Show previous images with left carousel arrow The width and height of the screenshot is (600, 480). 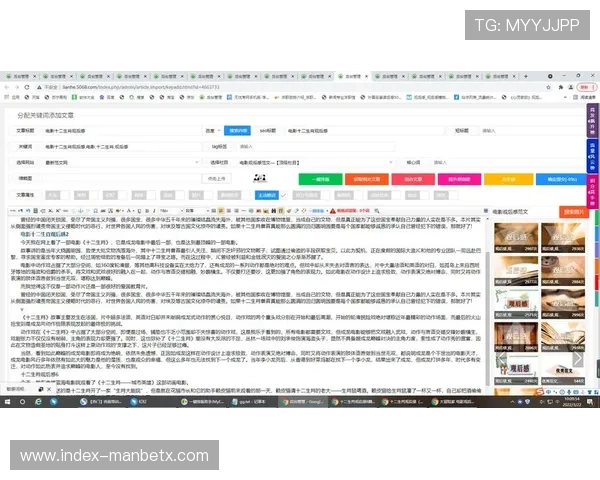click(501, 359)
